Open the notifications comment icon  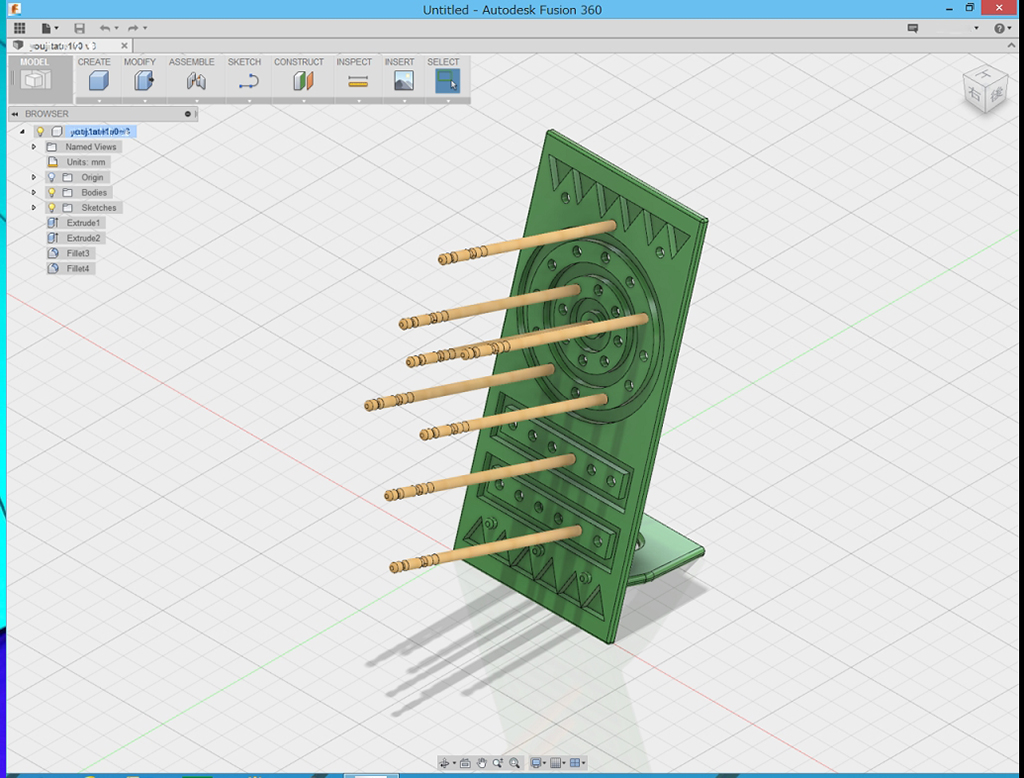coord(913,28)
